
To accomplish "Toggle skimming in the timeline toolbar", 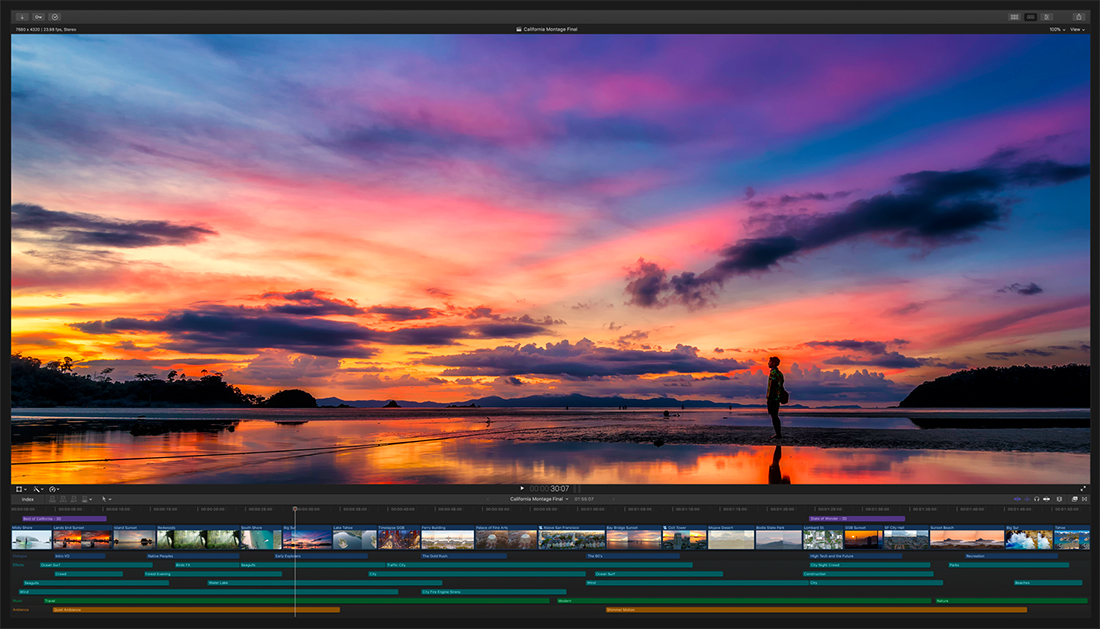I will tap(1017, 499).
